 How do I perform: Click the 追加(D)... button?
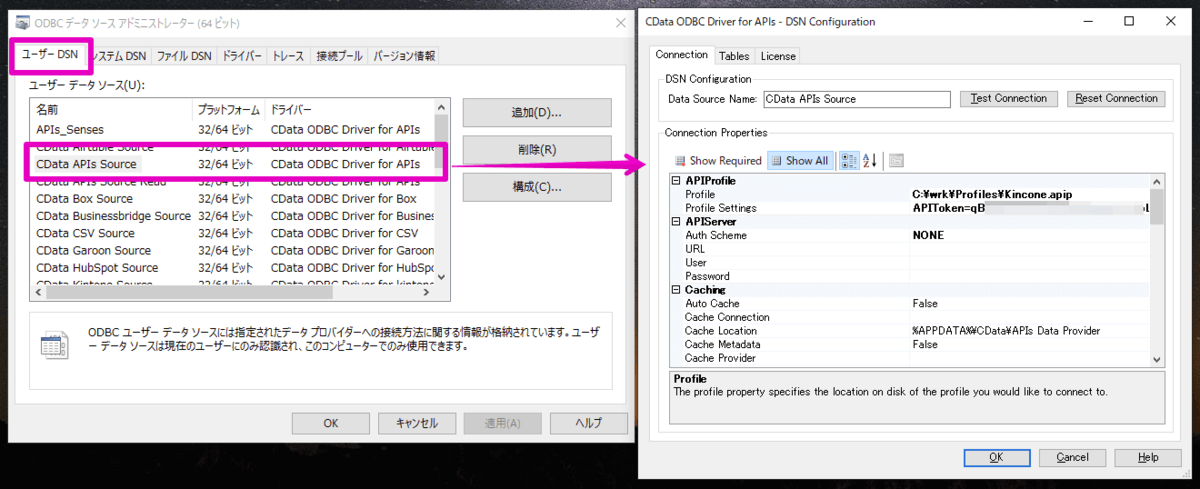pyautogui.click(x=537, y=112)
